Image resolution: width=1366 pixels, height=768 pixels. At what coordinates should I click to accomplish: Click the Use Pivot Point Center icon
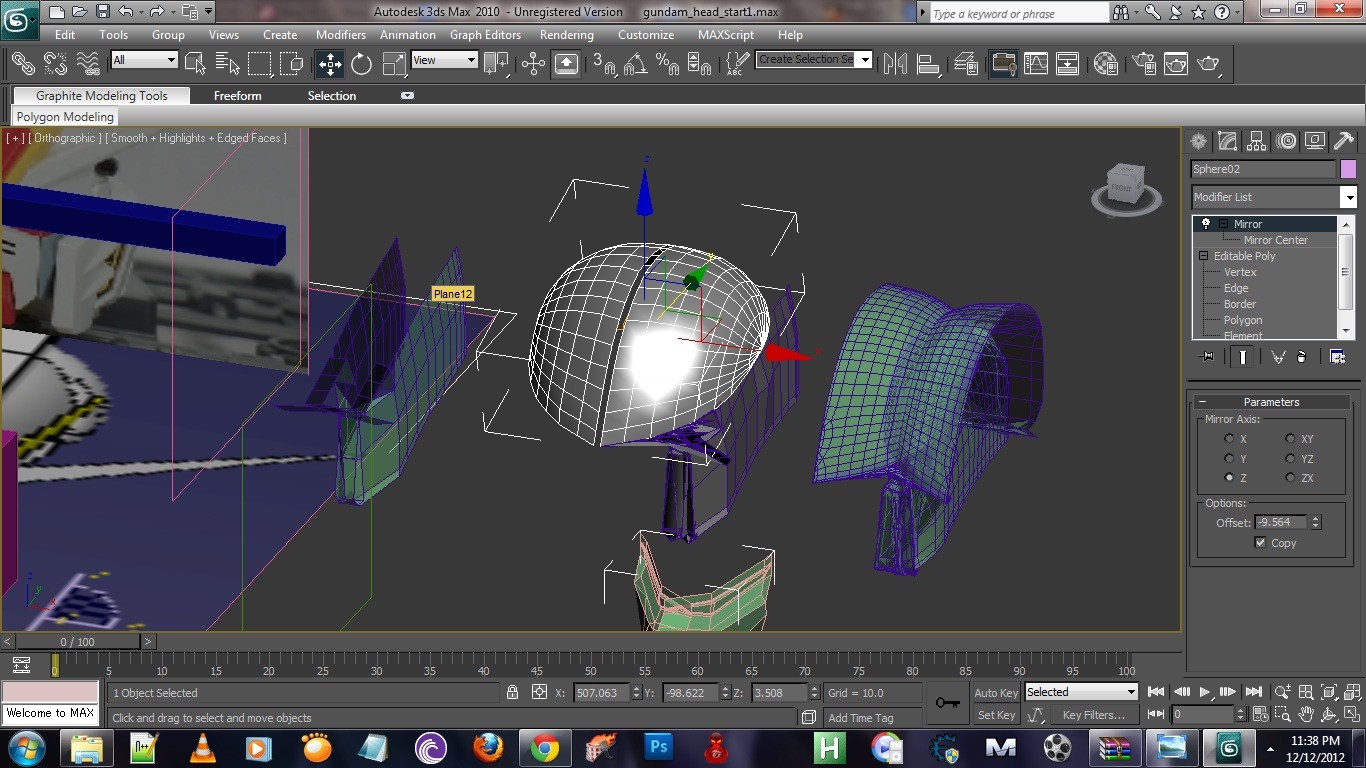coord(497,64)
